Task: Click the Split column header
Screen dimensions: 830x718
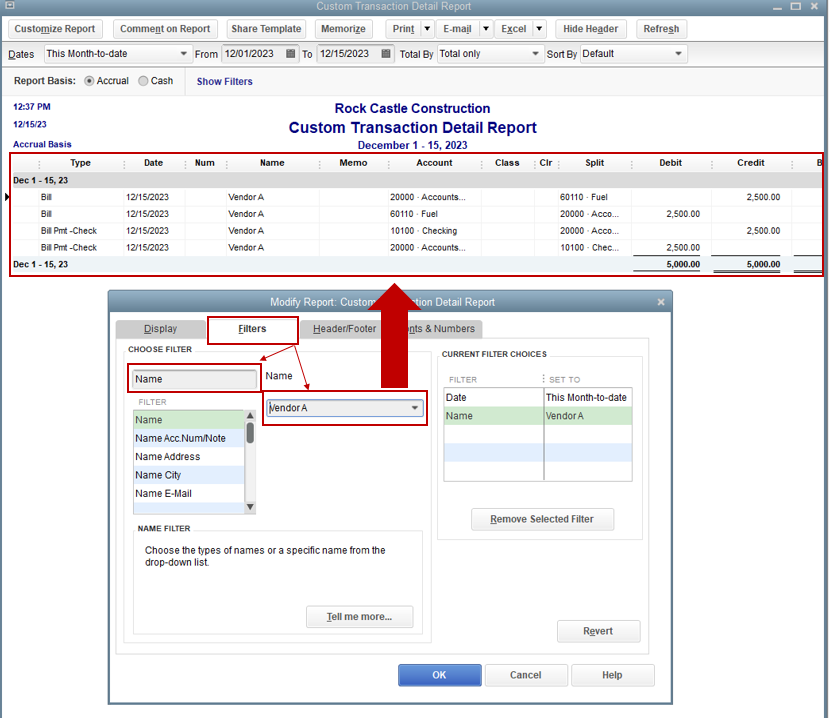Action: 594,163
